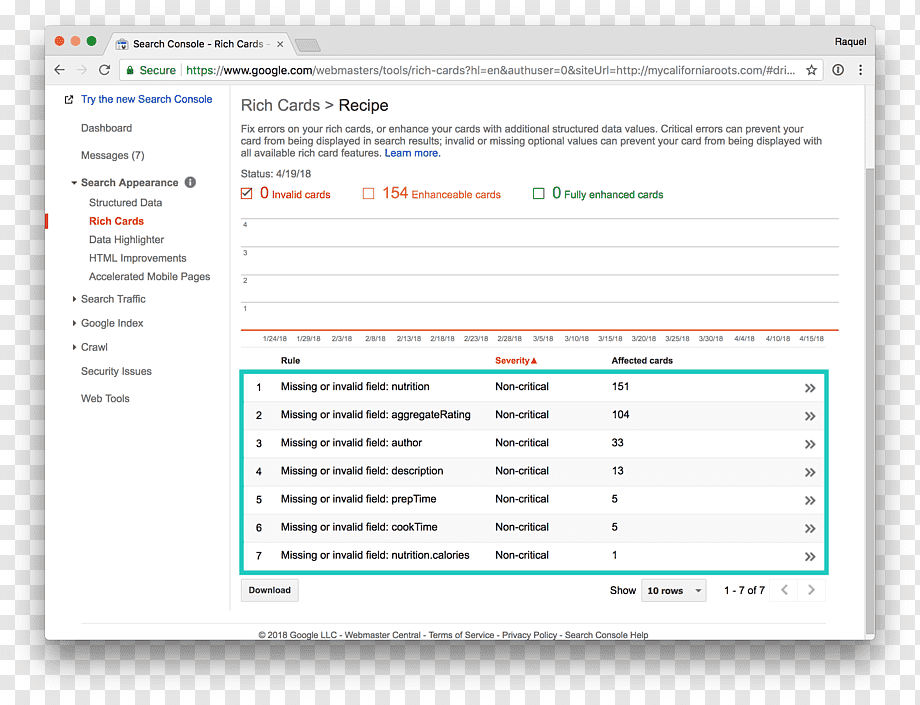This screenshot has height=705, width=920.
Task: Select Data Highlighter in the sidebar
Action: click(126, 239)
